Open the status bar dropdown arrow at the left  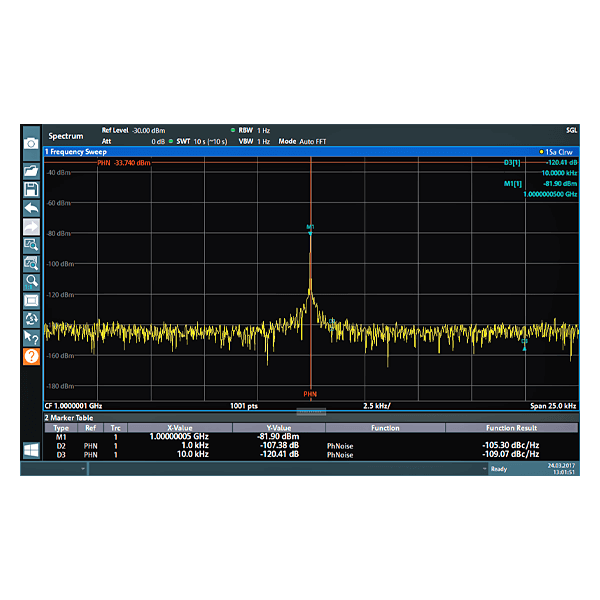(83, 469)
